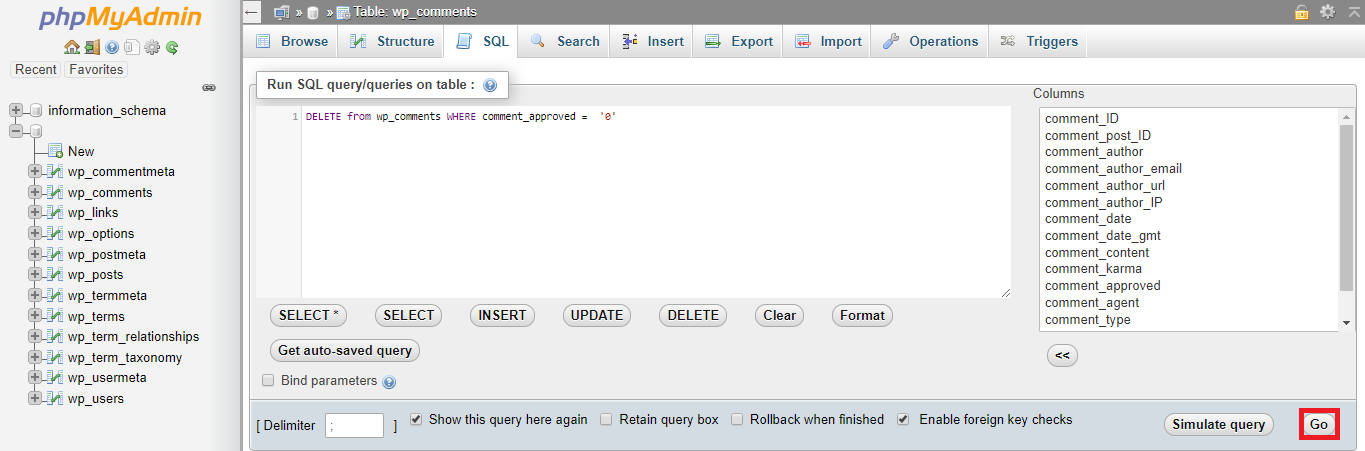Click the Delimiter input field
The width and height of the screenshot is (1365, 451).
[x=354, y=425]
